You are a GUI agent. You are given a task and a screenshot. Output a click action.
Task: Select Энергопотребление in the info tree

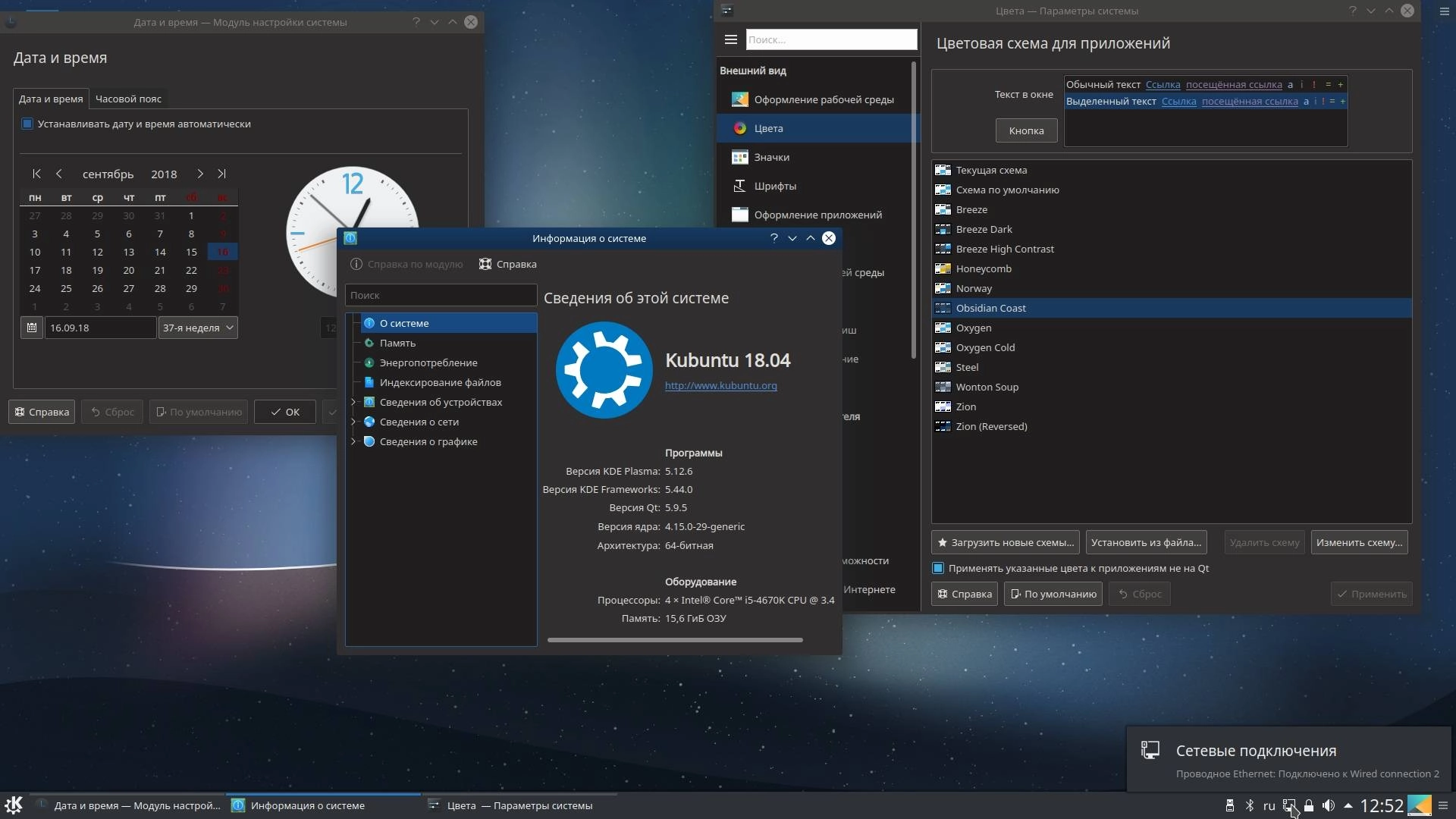(x=448, y=362)
